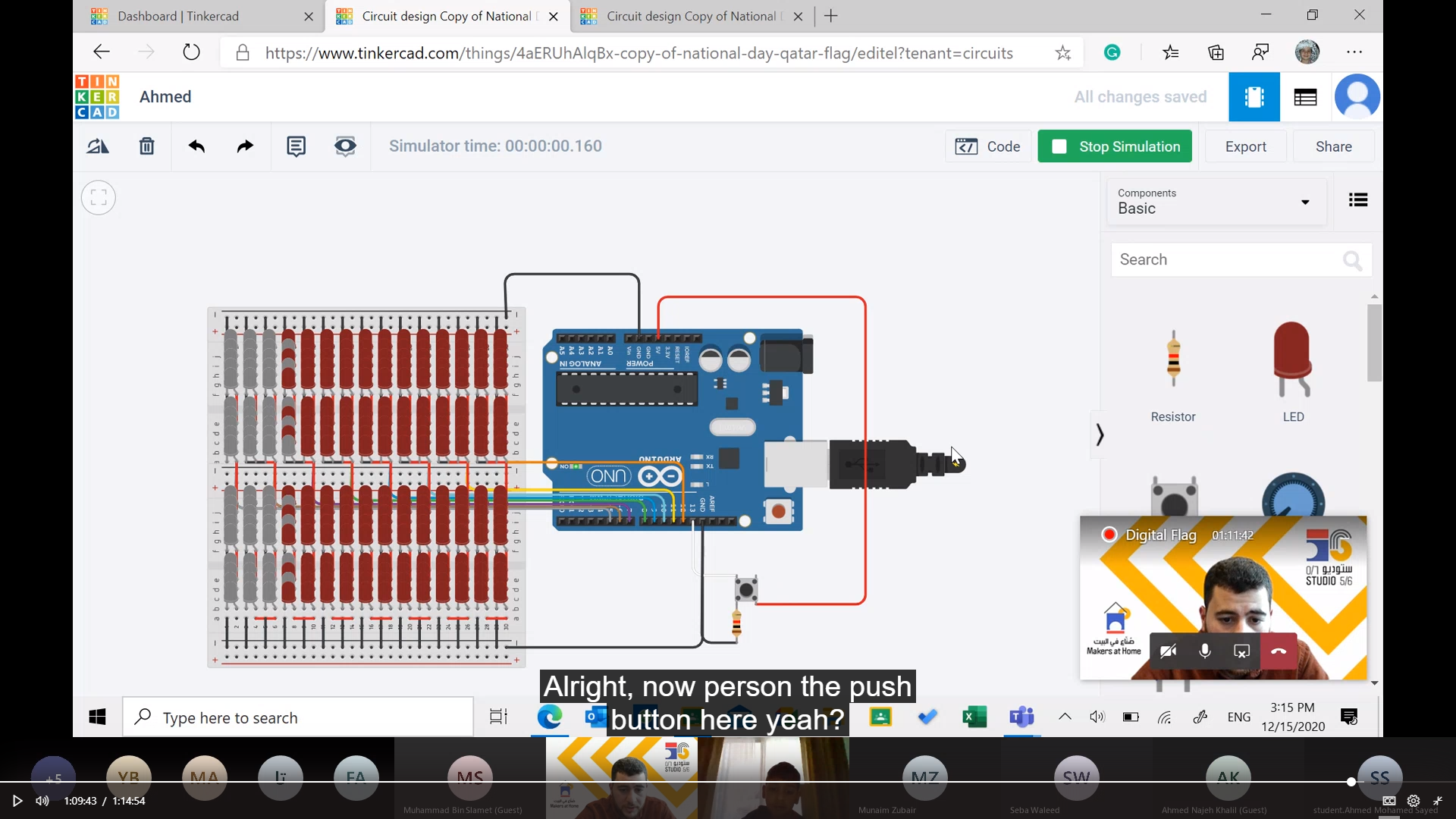The image size is (1456, 819).
Task: Open browser Collections
Action: click(1216, 52)
